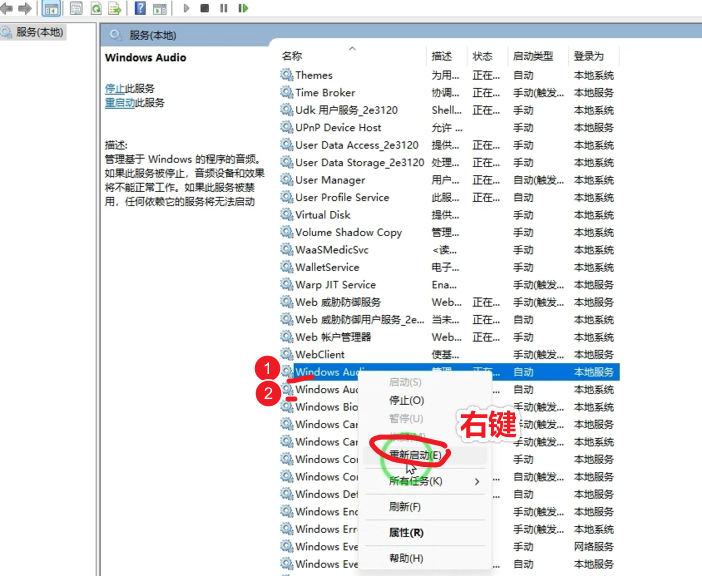
Task: Click the Shell... description cell
Action: coord(446,110)
